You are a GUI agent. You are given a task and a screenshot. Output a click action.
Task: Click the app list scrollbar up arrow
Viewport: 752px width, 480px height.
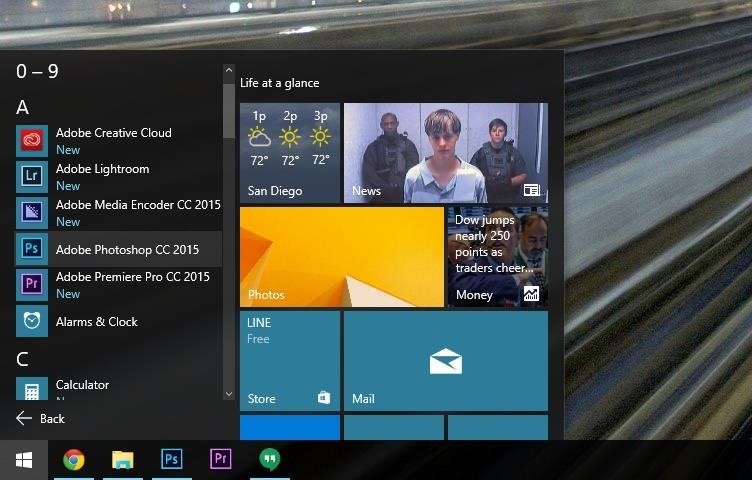tap(229, 70)
